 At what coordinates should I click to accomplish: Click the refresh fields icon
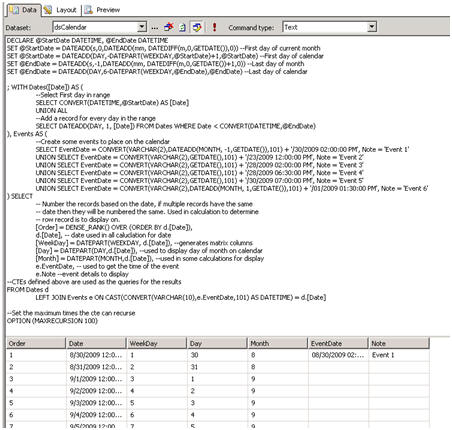[182, 27]
